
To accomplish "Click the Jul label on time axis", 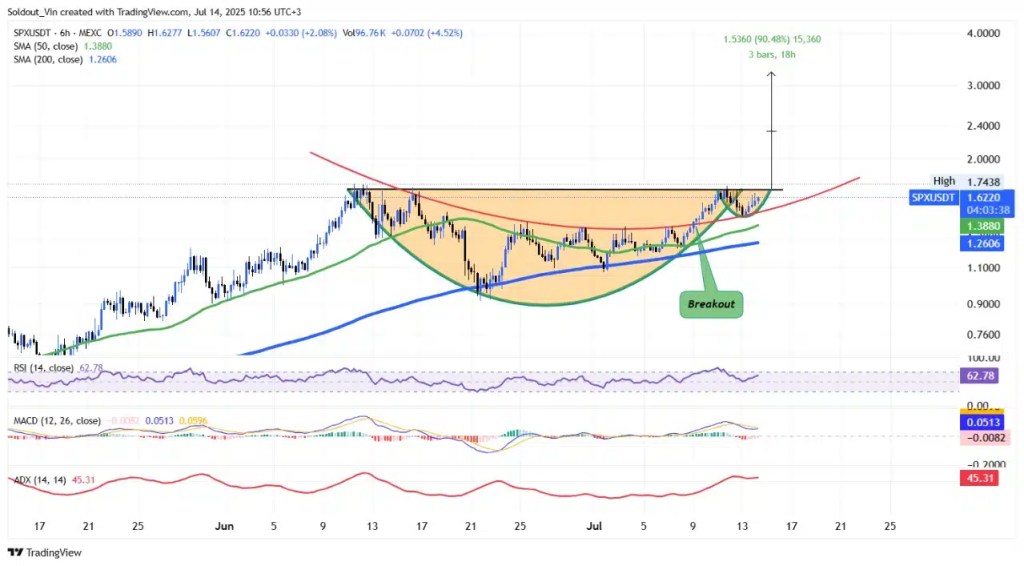I will coord(594,524).
